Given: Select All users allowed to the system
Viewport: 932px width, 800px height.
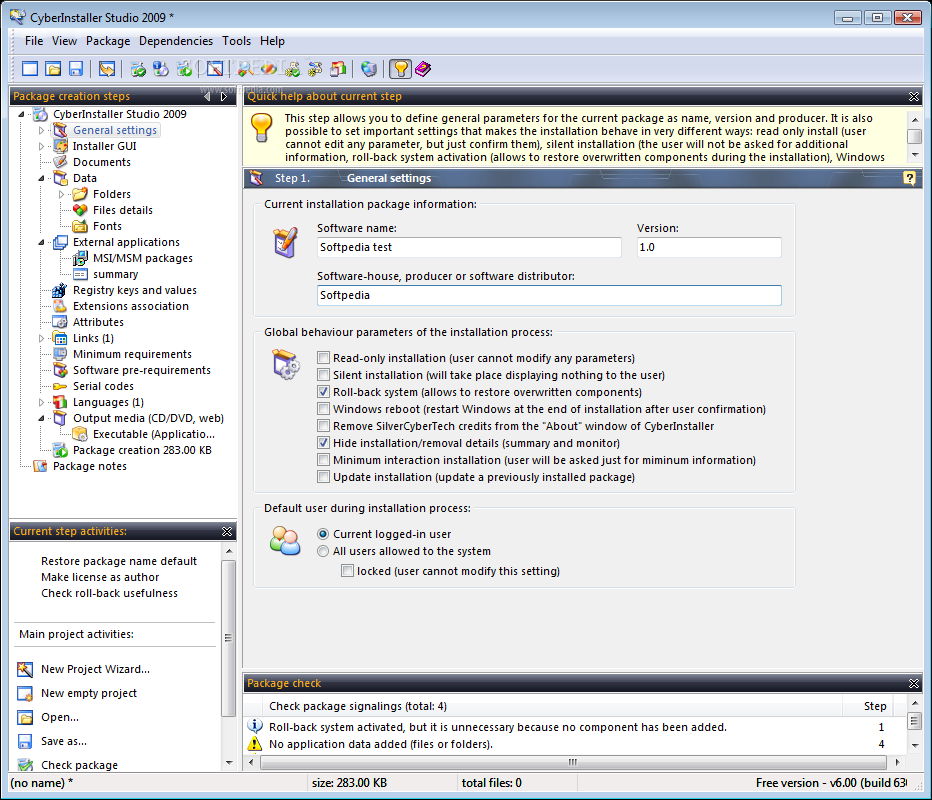Looking at the screenshot, I should pos(323,551).
